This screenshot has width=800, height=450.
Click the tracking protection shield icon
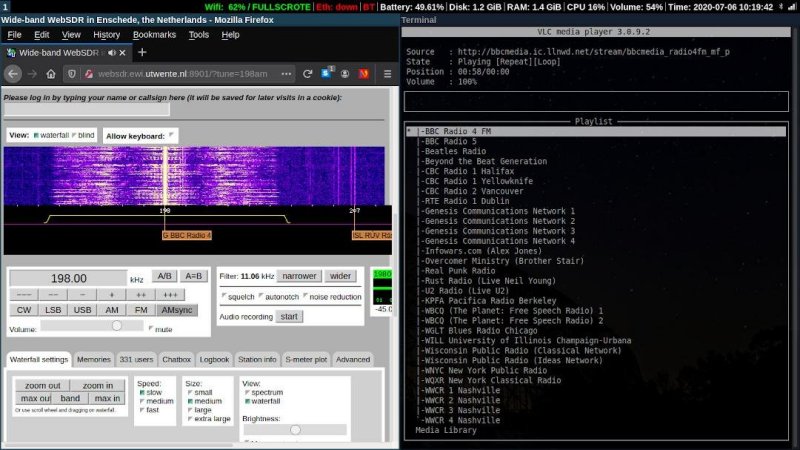tap(73, 74)
